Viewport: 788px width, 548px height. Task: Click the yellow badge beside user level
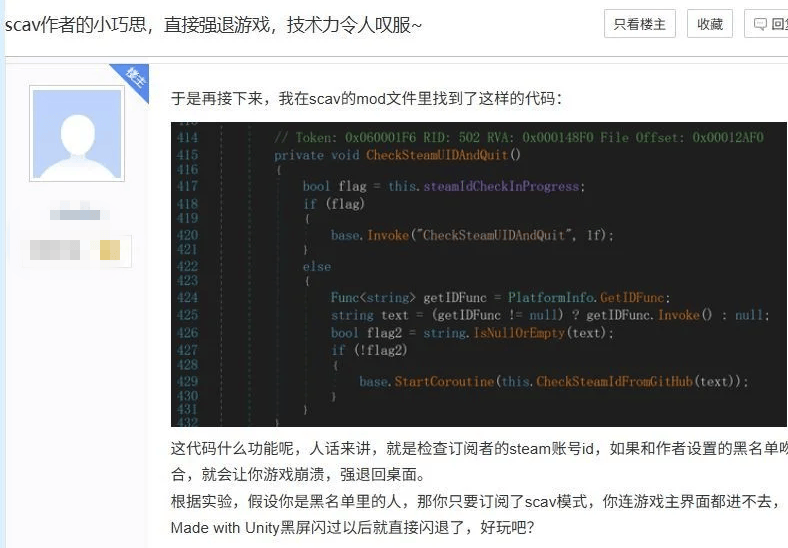(110, 250)
